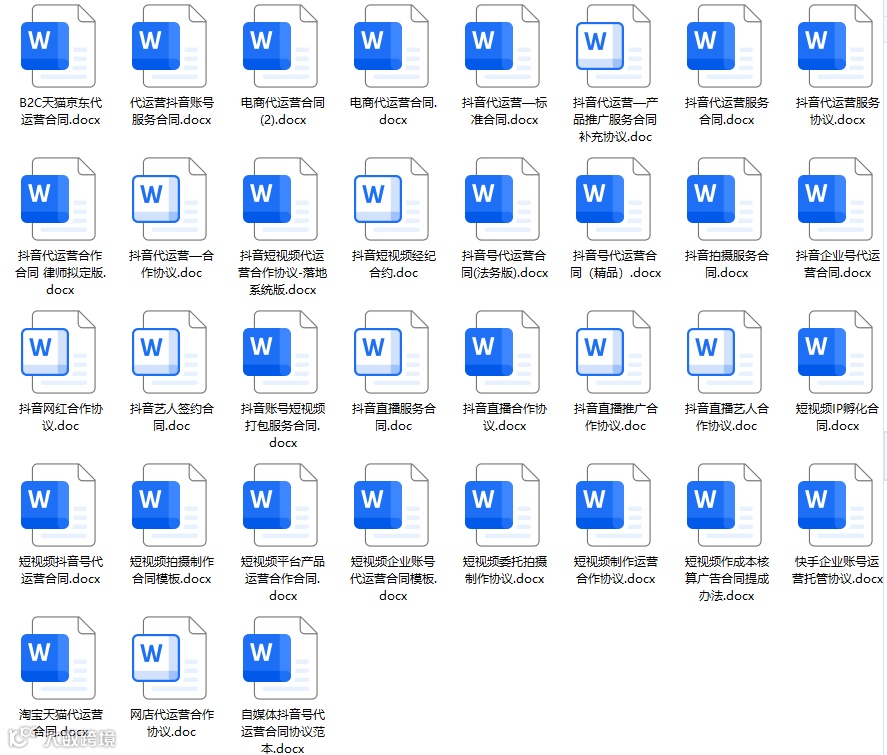Click the label 短视频制作运营合作协议.docx
887x755 pixels.
coord(615,570)
